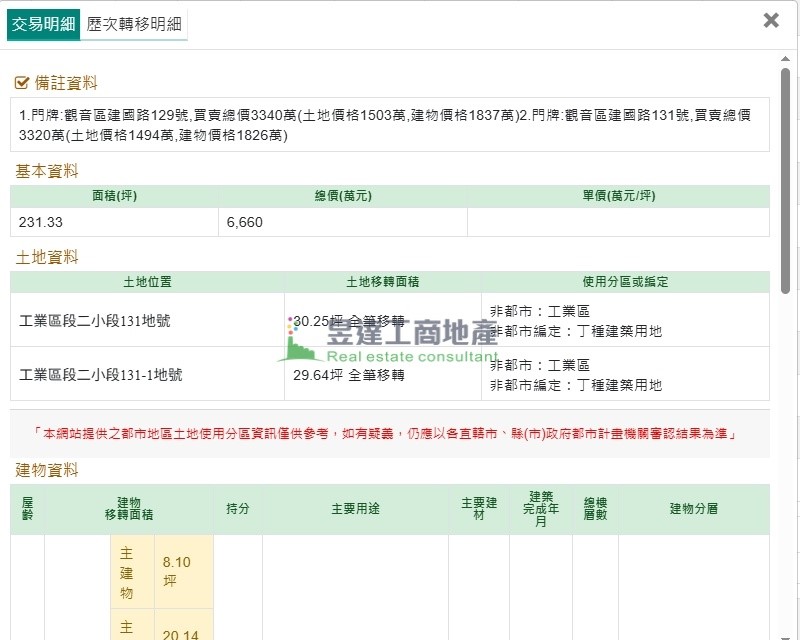This screenshot has width=800, height=640.
Task: Click the 建築完成年月 column header
Action: (540, 509)
